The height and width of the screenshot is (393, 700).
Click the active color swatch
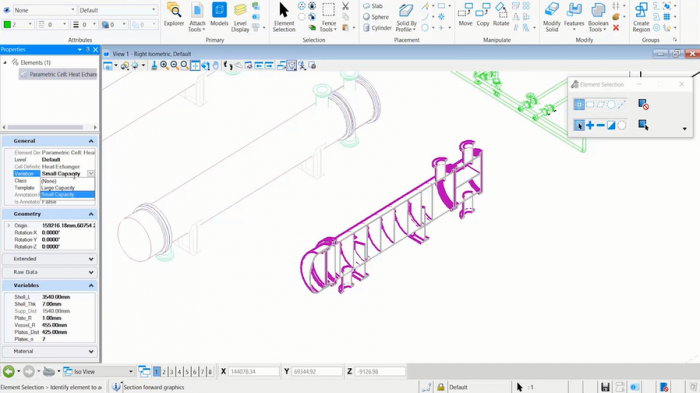pos(7,25)
